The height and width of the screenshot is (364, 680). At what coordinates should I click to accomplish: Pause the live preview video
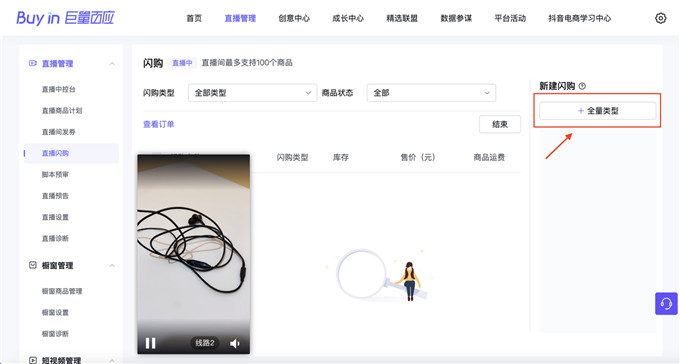pos(150,343)
